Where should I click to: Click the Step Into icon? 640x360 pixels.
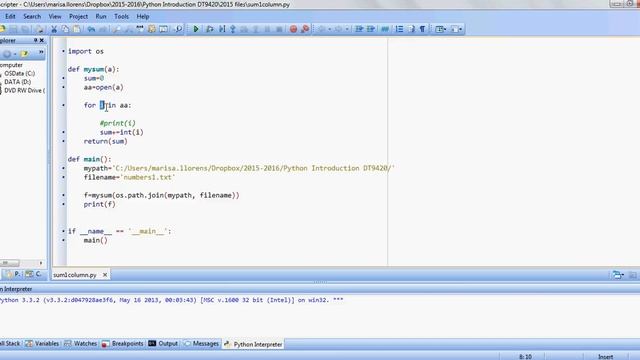click(x=233, y=29)
